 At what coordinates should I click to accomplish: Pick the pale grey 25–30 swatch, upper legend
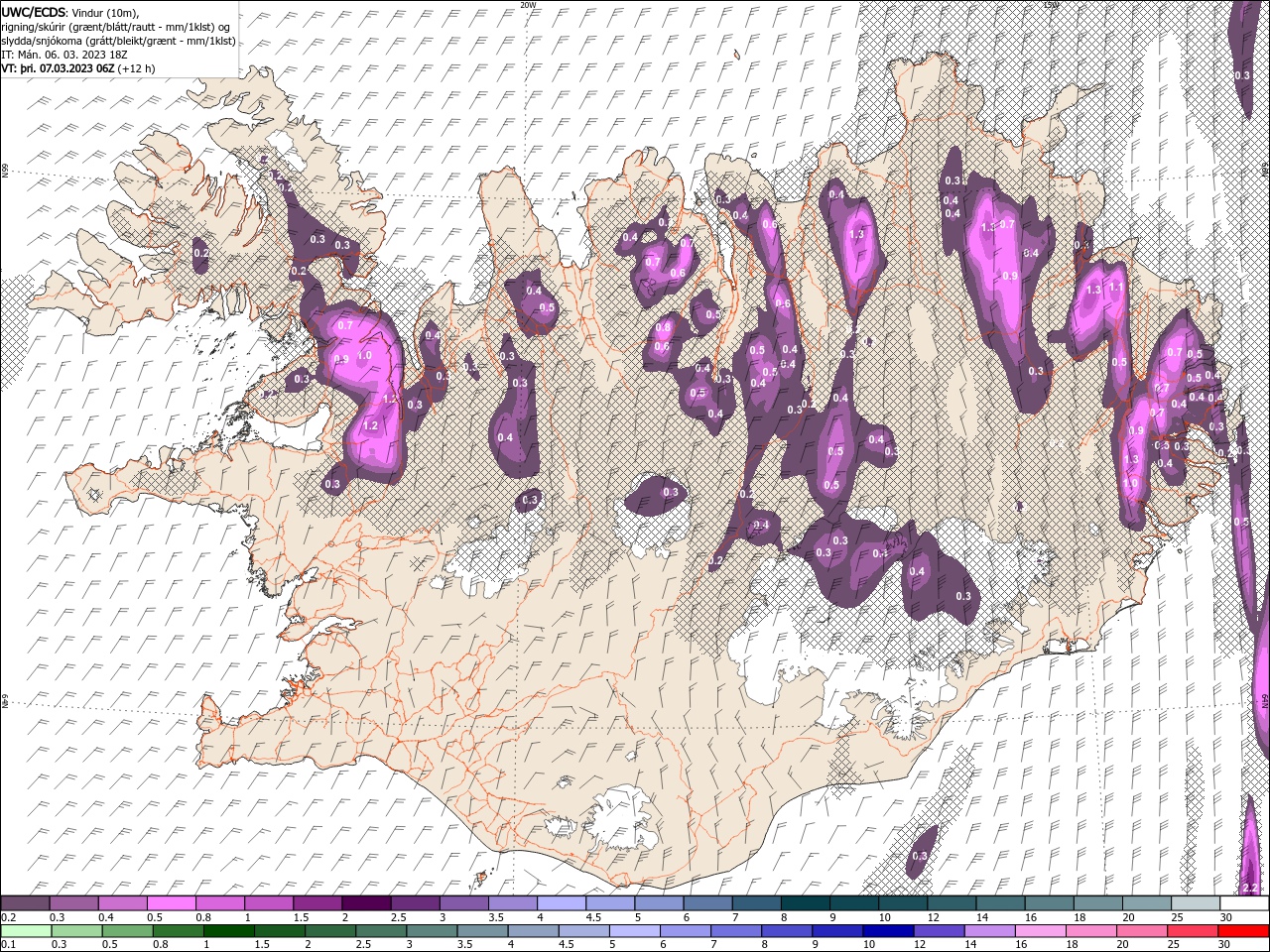pyautogui.click(x=1196, y=903)
